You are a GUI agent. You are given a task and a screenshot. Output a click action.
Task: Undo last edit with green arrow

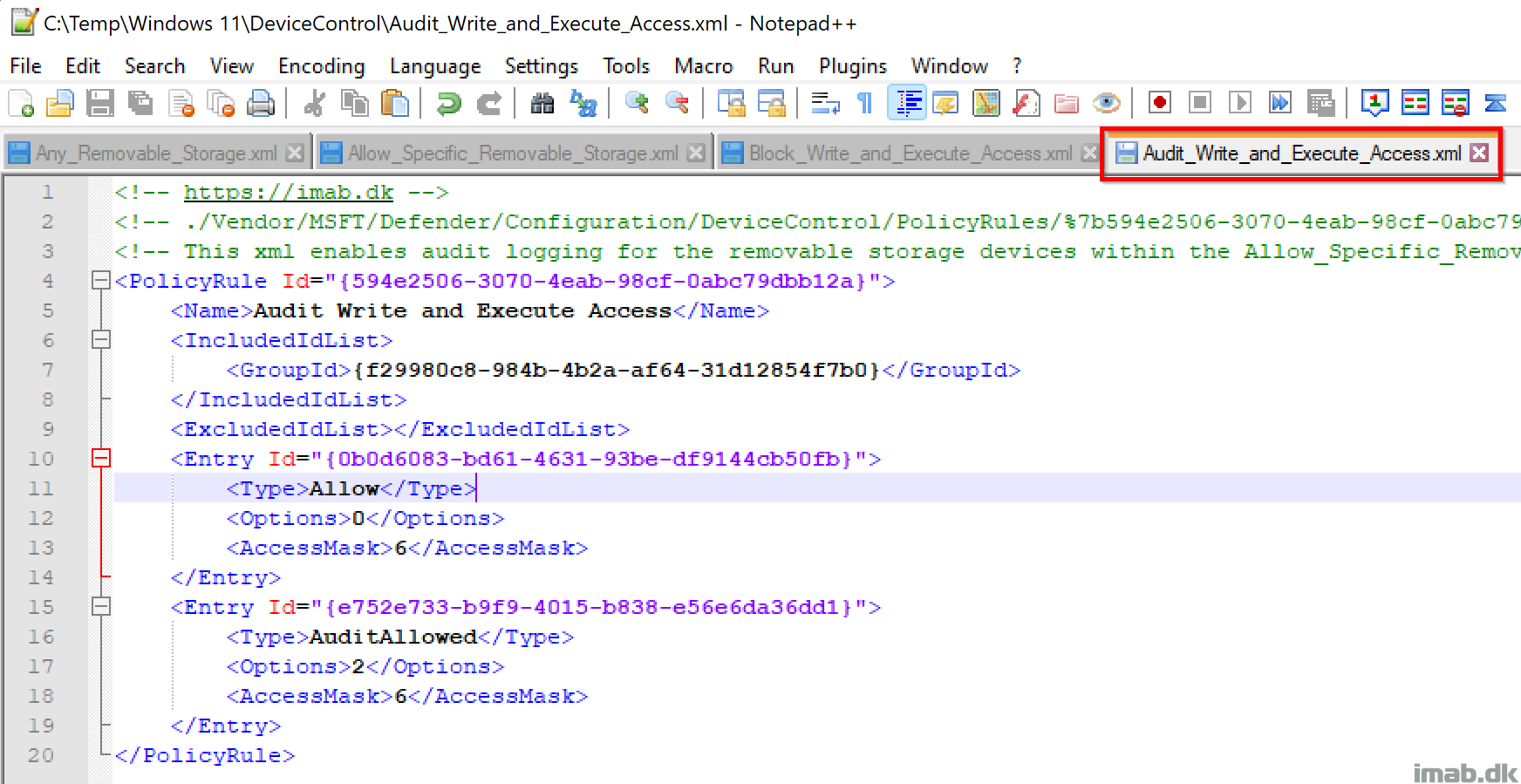448,103
